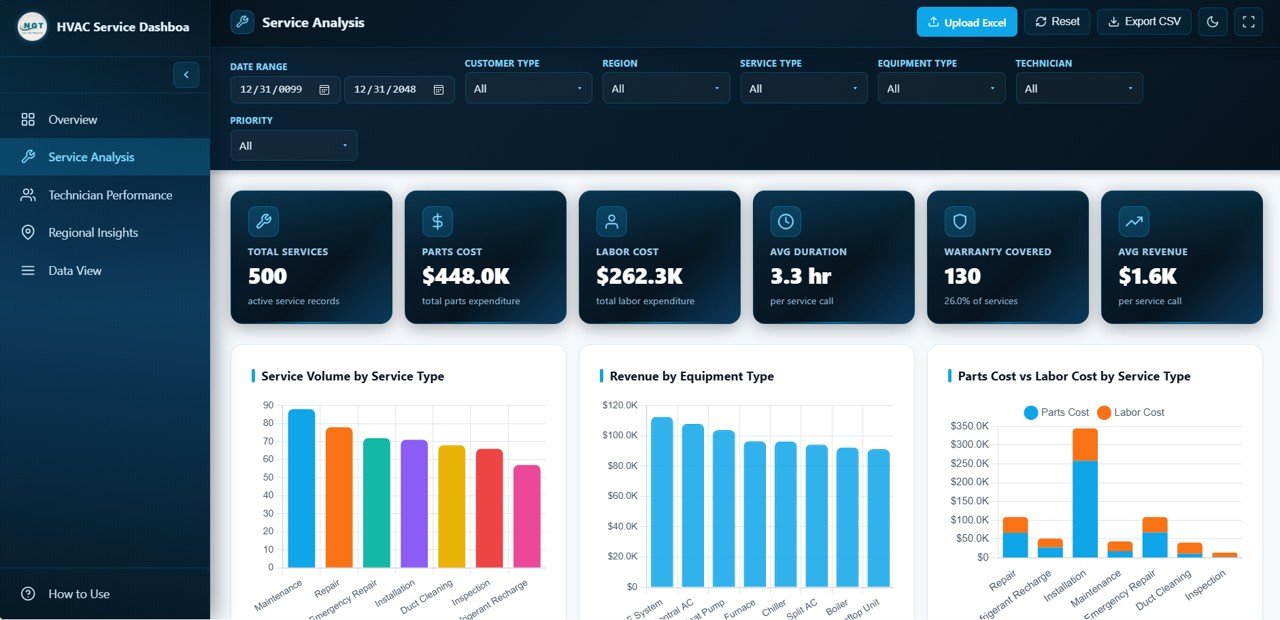Screen dimensions: 1280x620
Task: Click the trend arrow icon on Avg Revenue card
Action: pos(1133,221)
